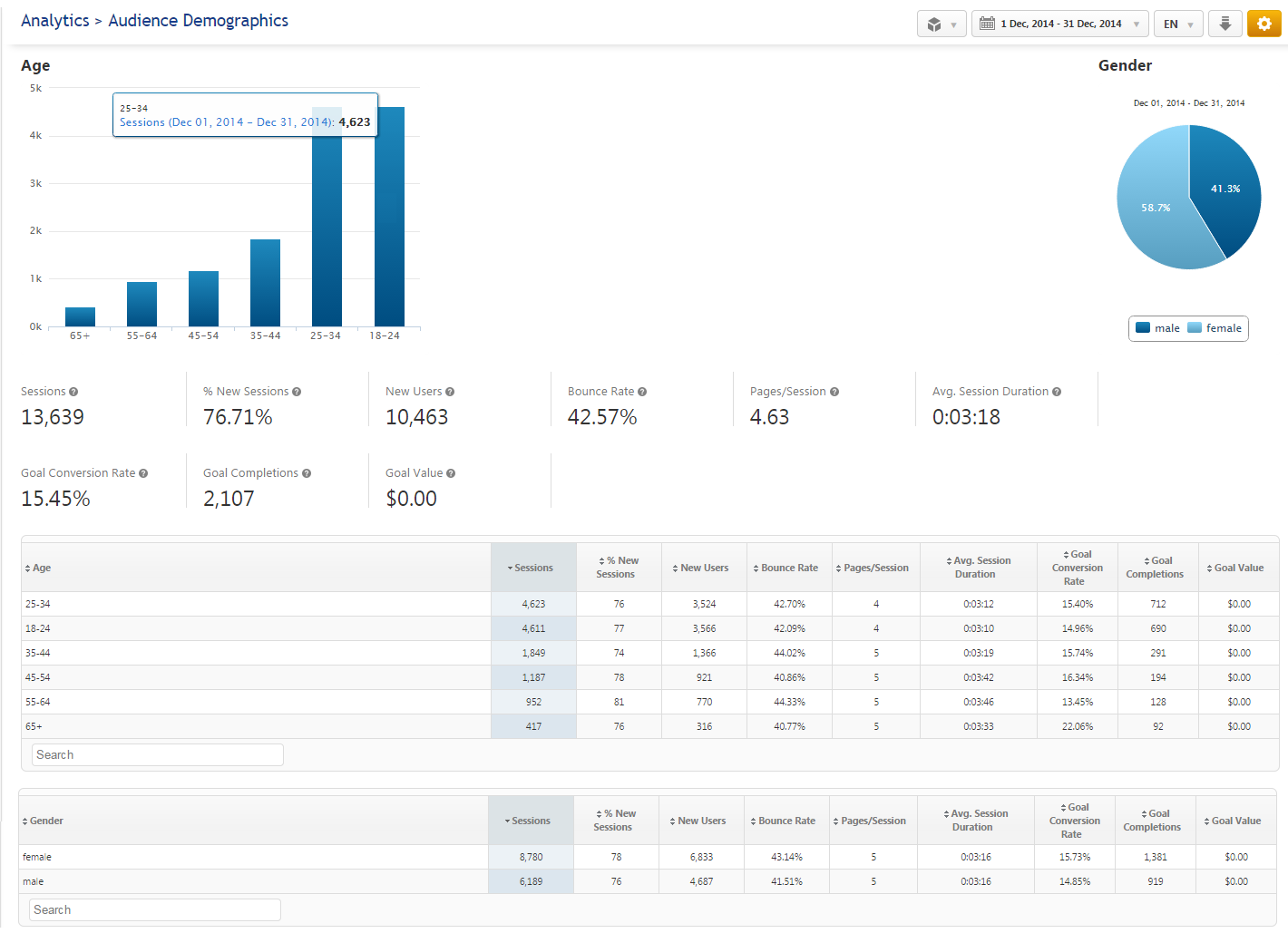The image size is (1288, 933).
Task: Toggle male series in Gender legend
Action: click(1158, 328)
